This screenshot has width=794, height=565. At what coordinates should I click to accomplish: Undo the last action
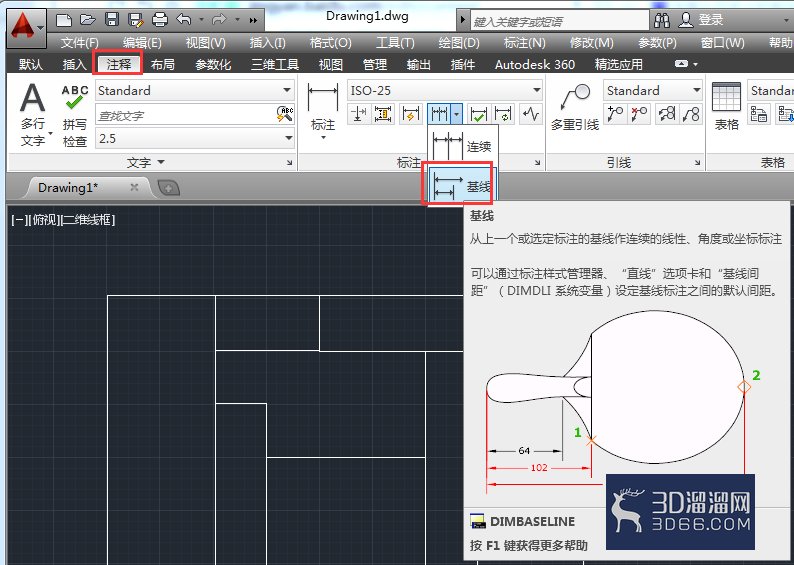(184, 20)
